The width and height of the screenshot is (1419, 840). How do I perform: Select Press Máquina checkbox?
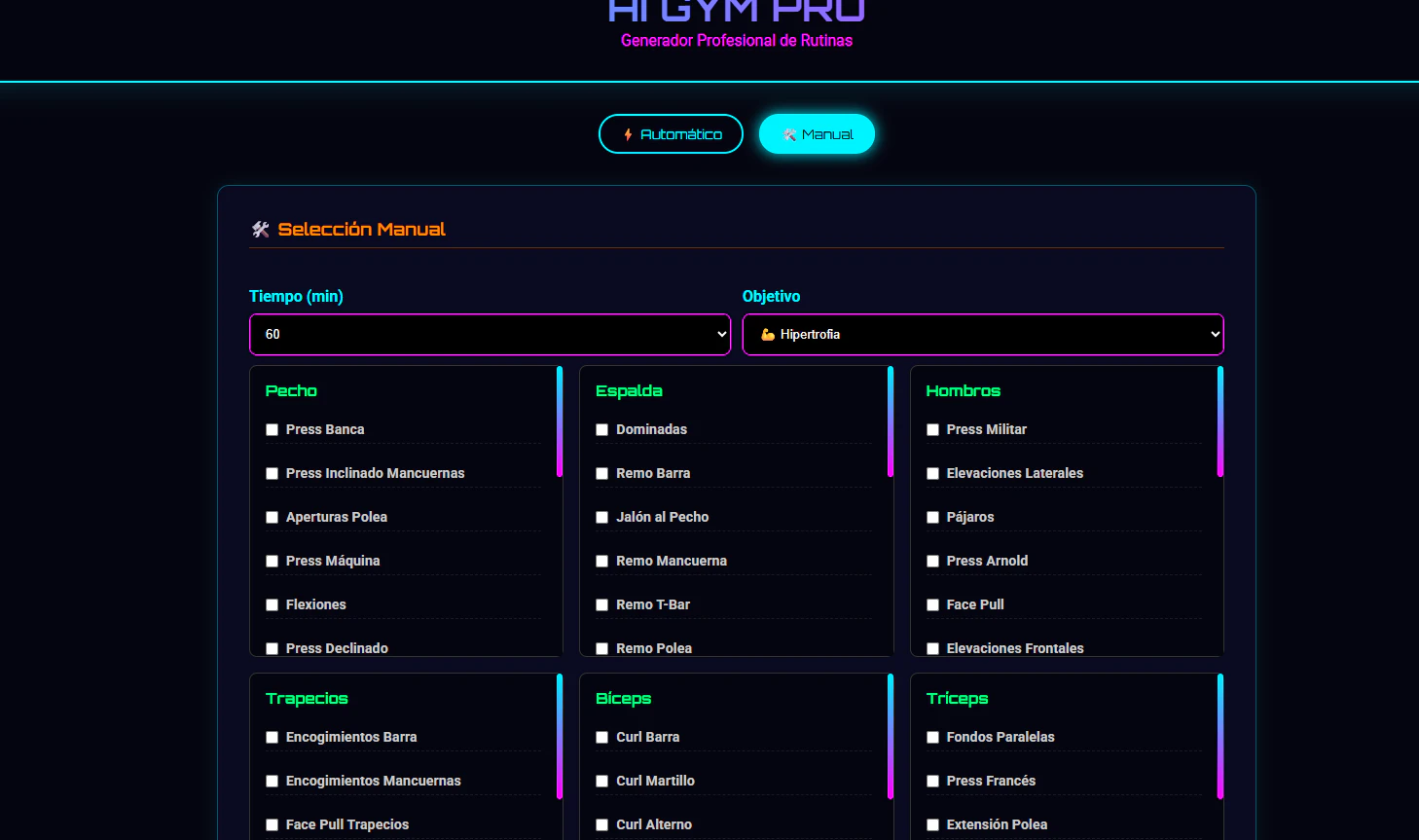(x=273, y=561)
